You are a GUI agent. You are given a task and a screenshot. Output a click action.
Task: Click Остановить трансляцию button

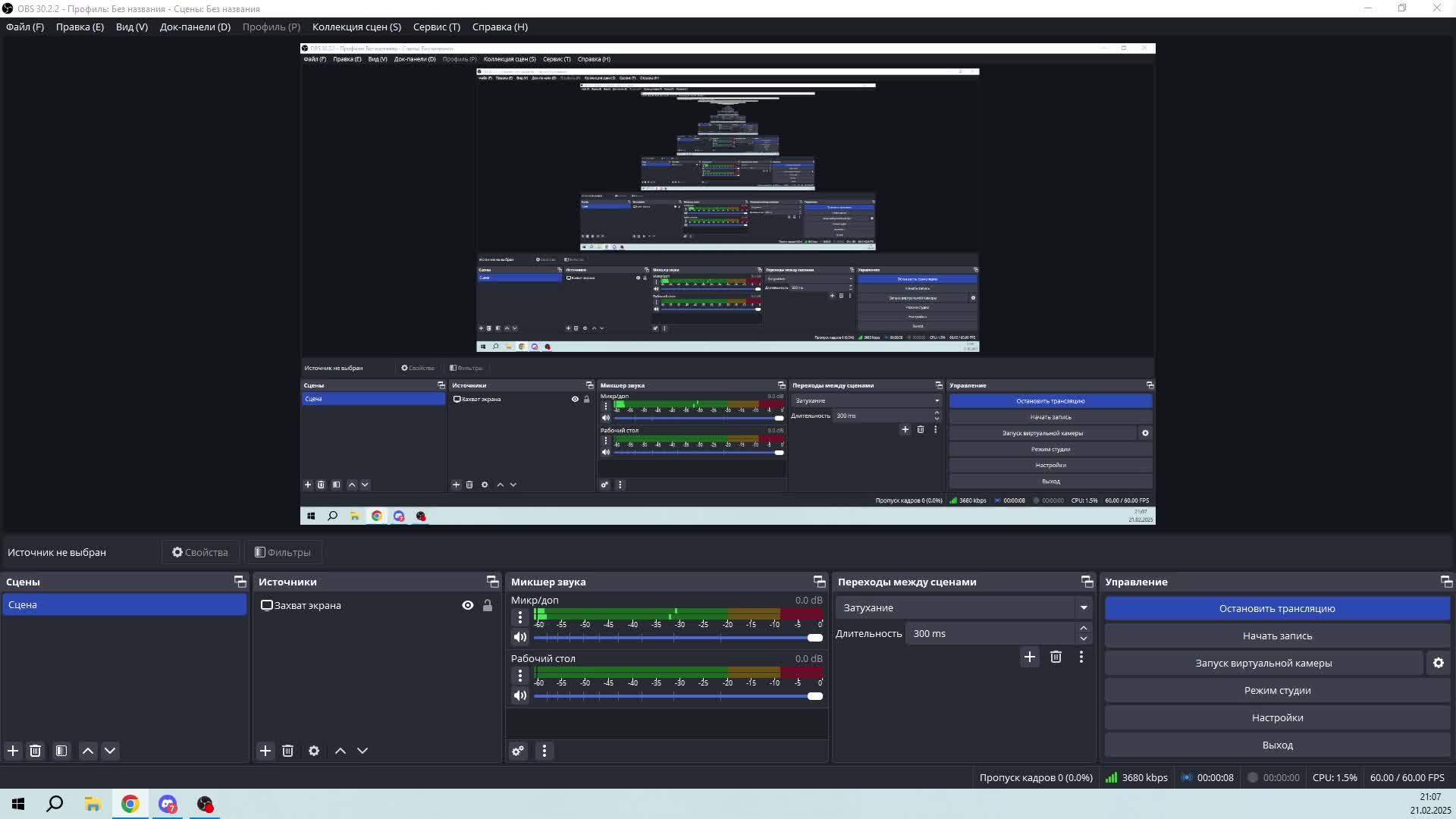1277,608
